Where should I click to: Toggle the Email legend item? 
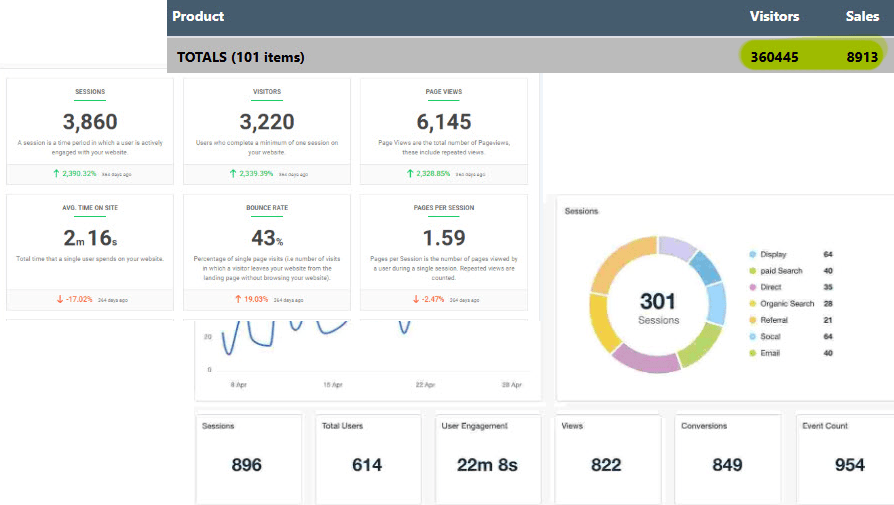(769, 353)
